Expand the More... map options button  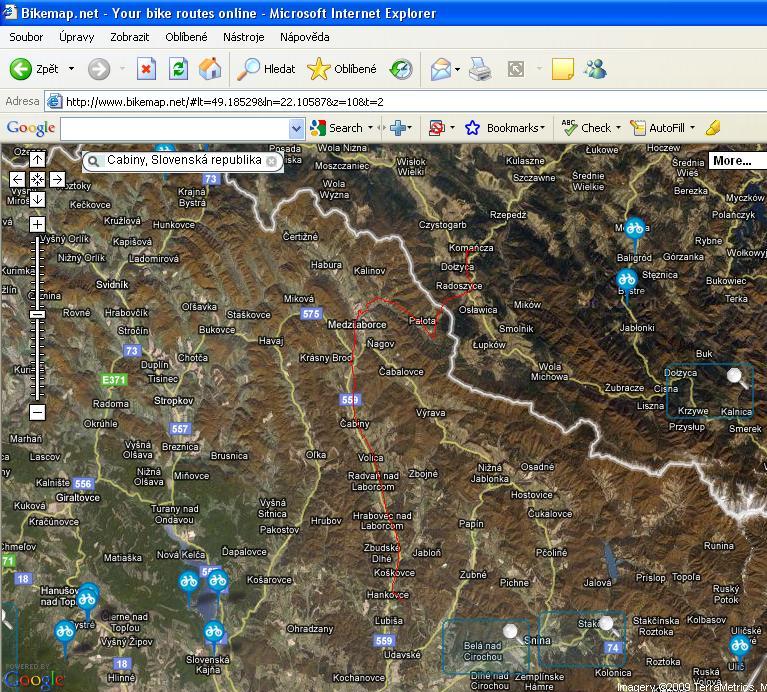click(733, 161)
